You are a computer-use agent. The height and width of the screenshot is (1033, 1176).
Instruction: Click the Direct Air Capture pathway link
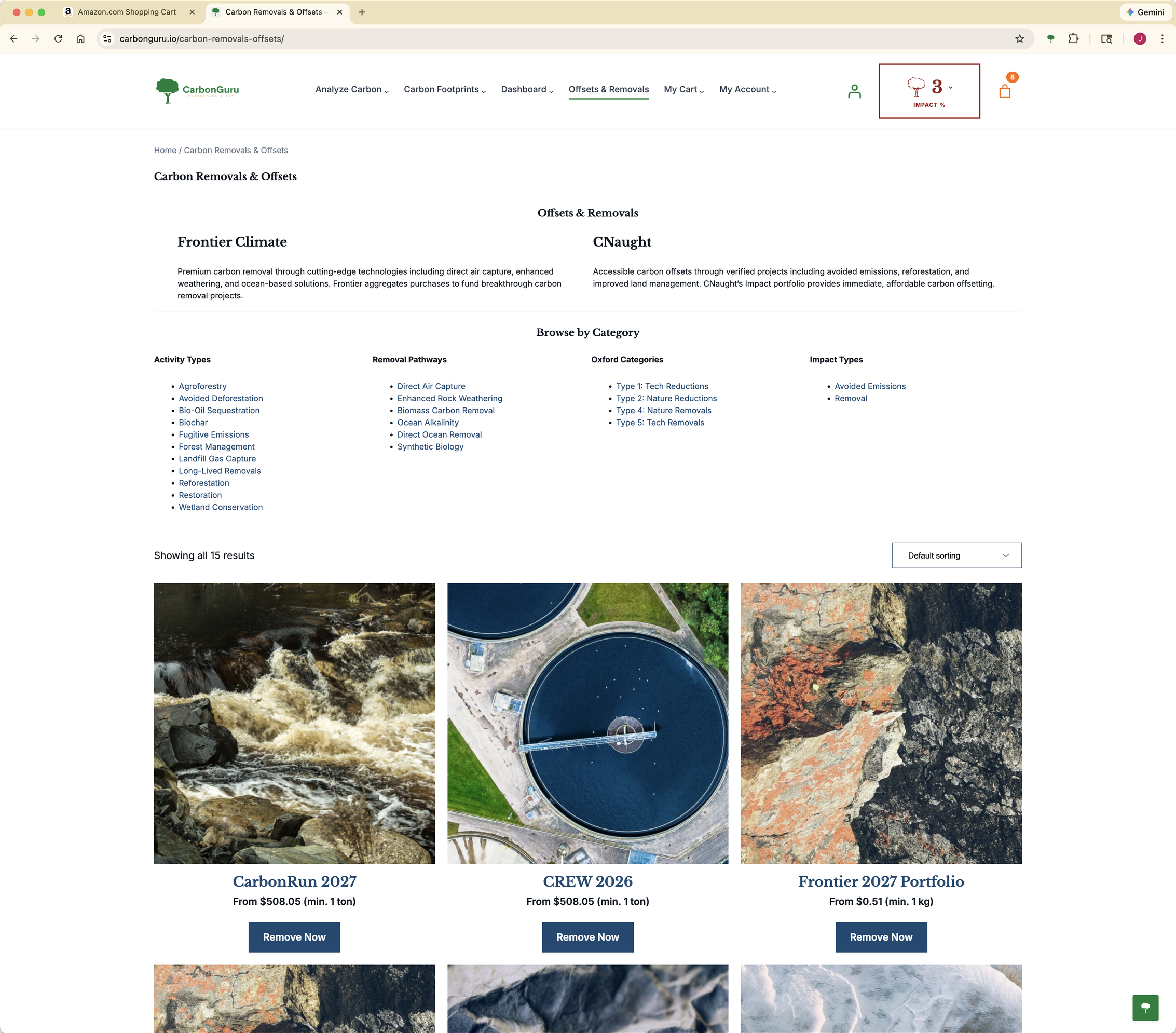pyautogui.click(x=431, y=386)
